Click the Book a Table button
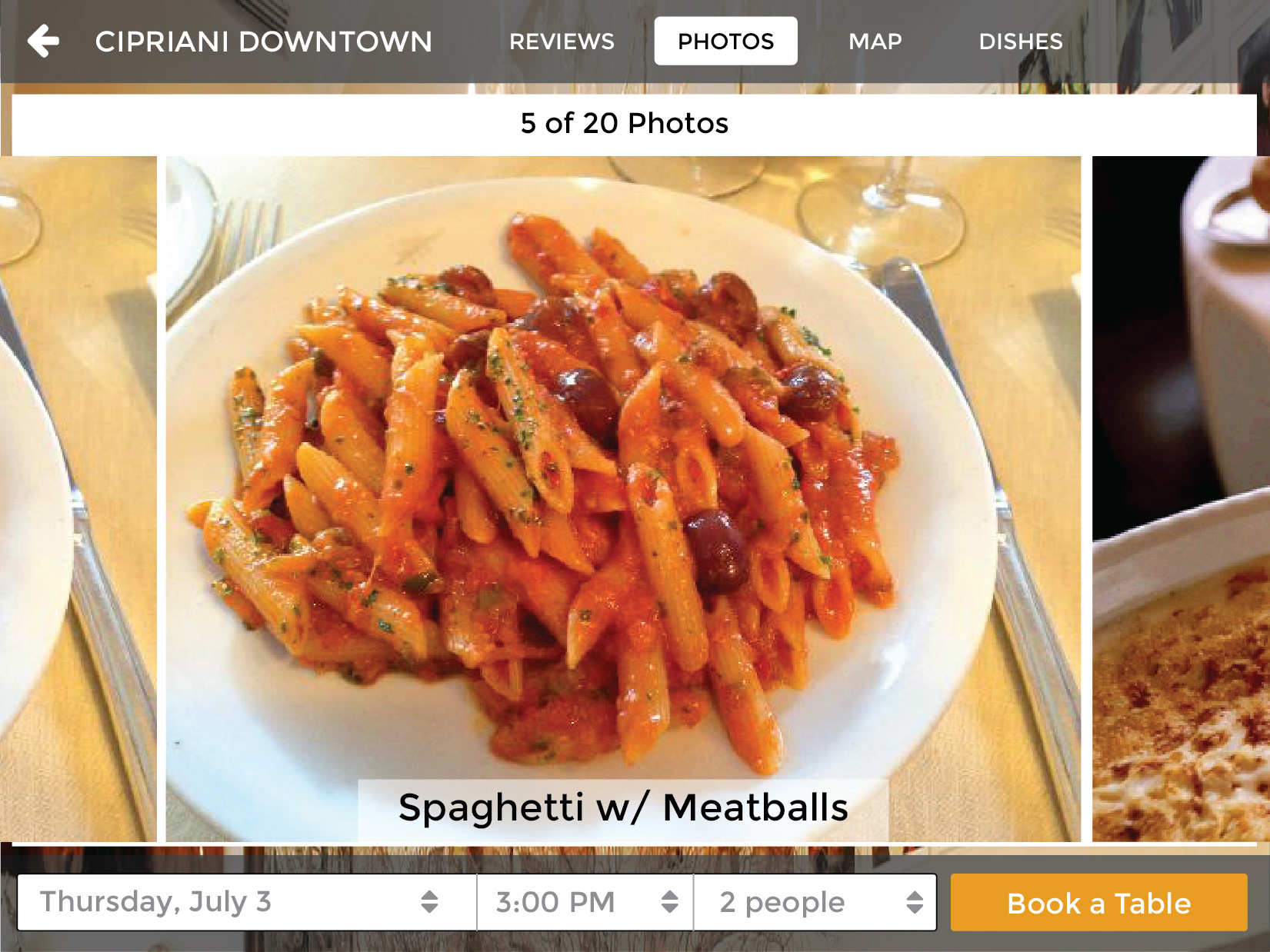This screenshot has width=1270, height=952. click(1098, 902)
